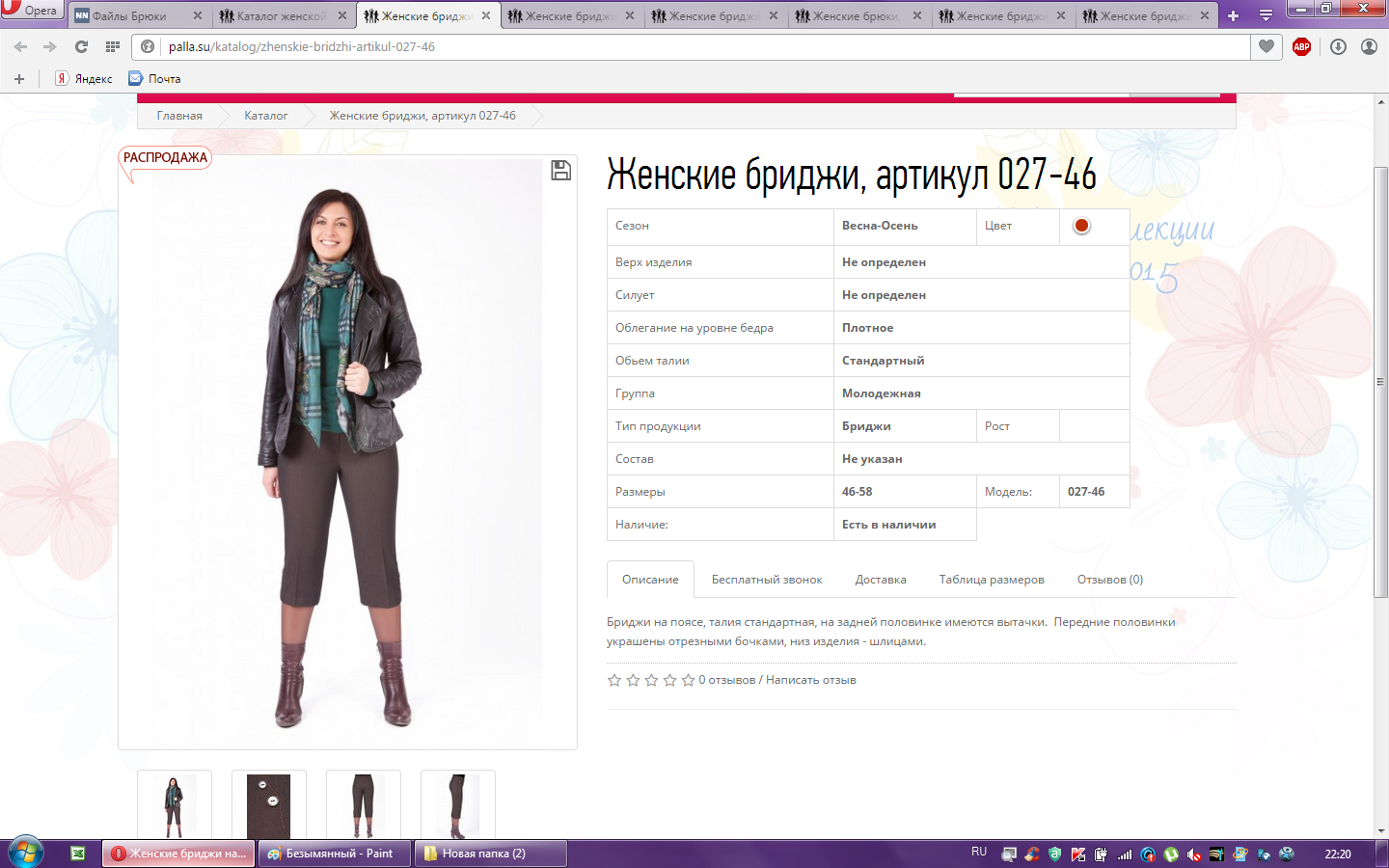Select the model number 027-46 cell
This screenshot has height=868, width=1389.
[1094, 492]
